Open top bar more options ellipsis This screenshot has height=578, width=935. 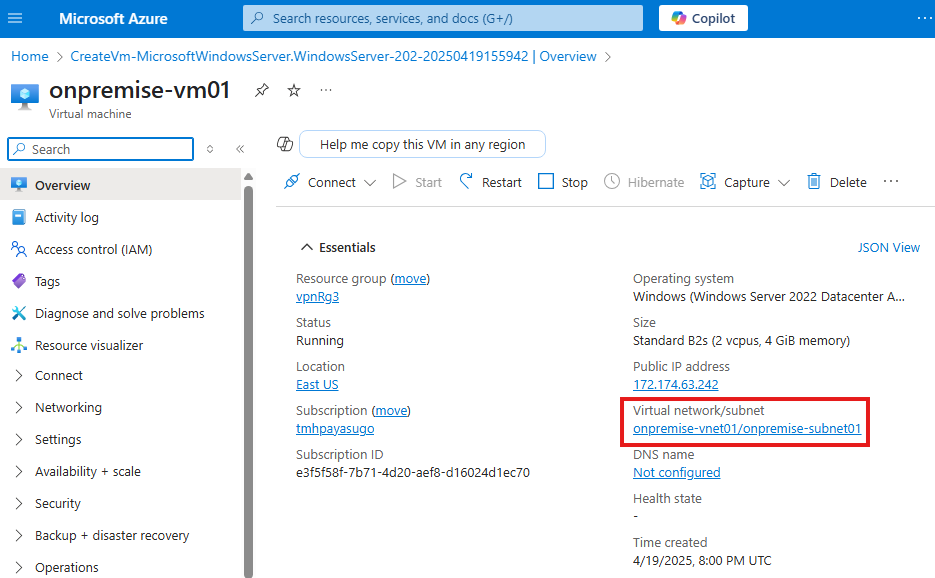(924, 18)
